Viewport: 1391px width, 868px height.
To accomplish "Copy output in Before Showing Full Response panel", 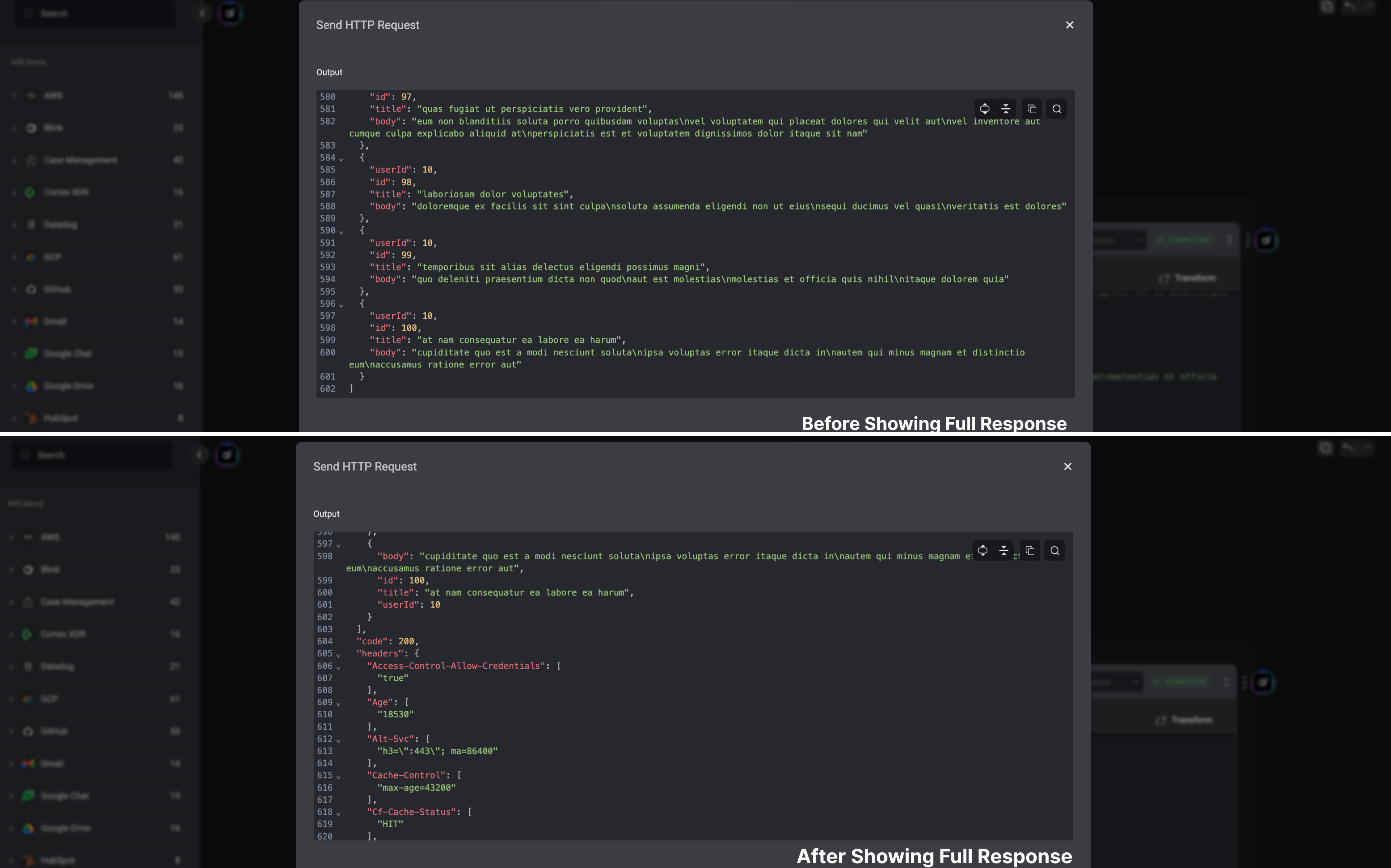I will click(x=1031, y=109).
